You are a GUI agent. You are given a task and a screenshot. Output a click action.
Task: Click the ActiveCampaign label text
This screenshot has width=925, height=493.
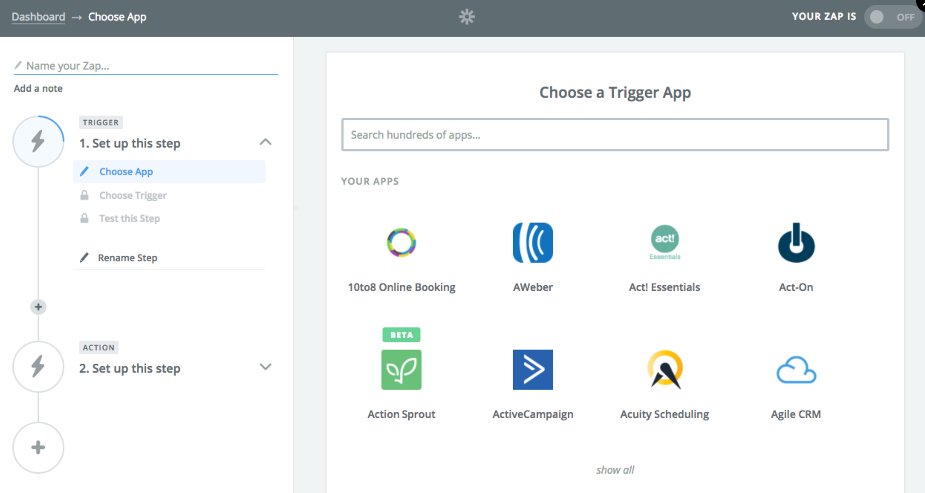point(533,415)
